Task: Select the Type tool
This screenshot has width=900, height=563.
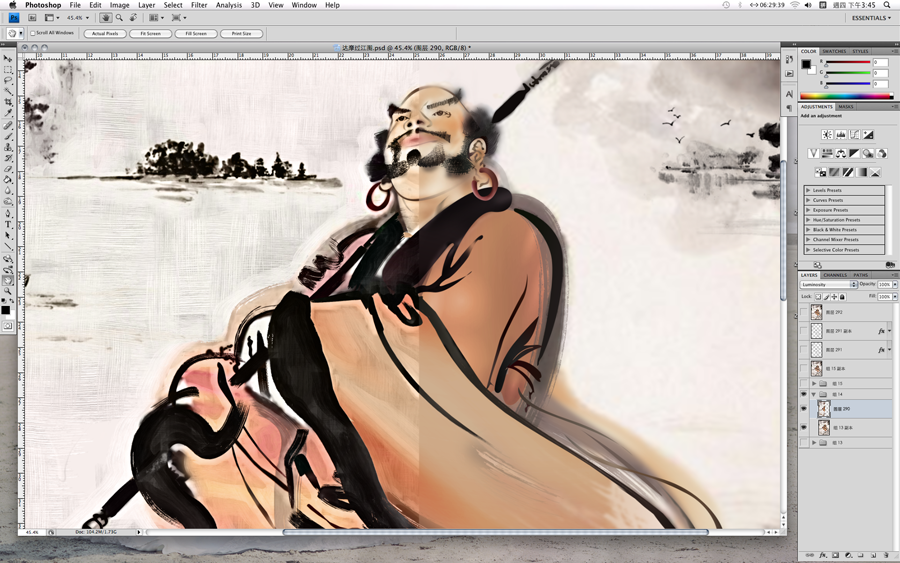Action: click(x=7, y=224)
